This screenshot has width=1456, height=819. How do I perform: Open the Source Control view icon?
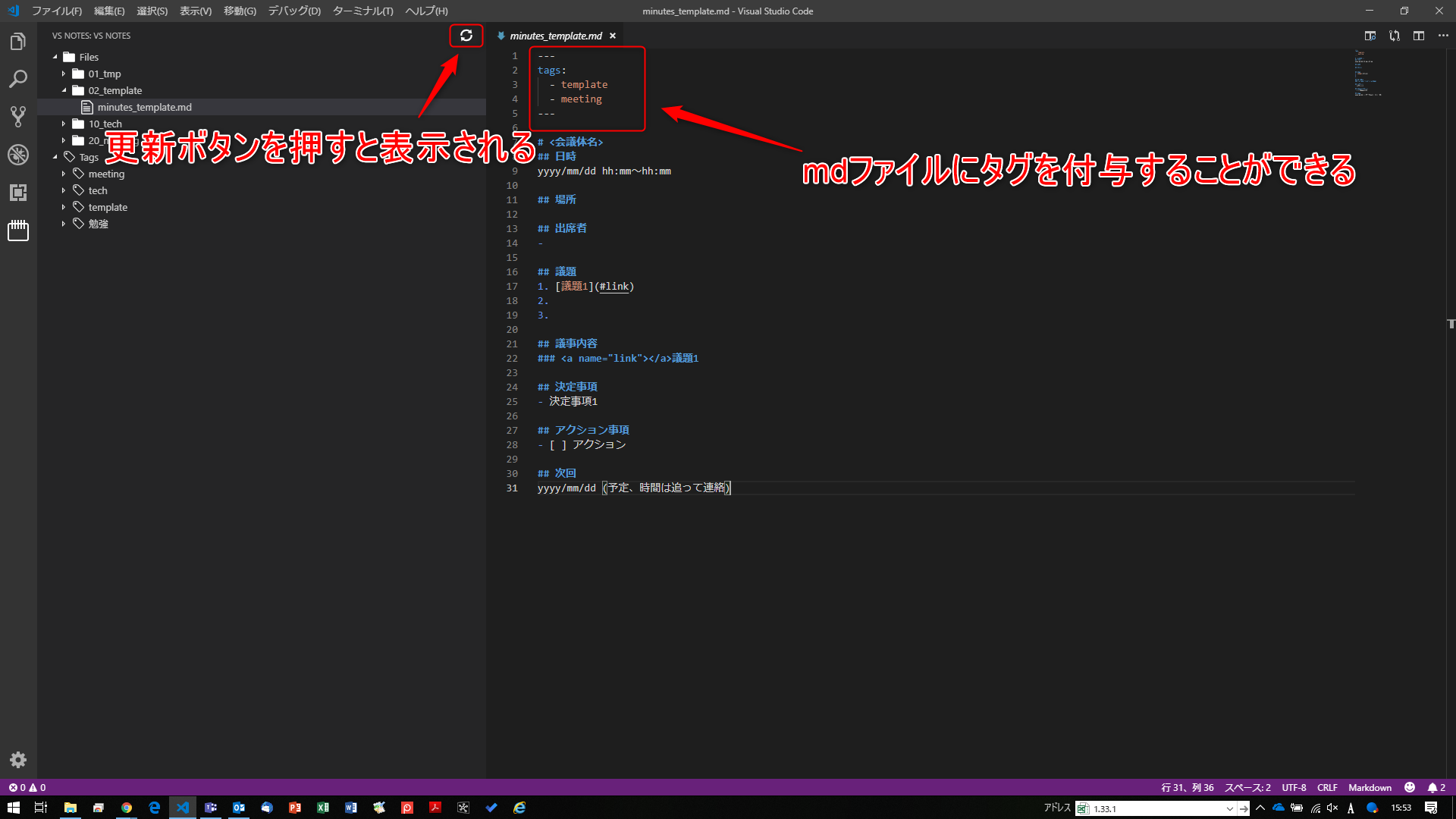point(18,117)
